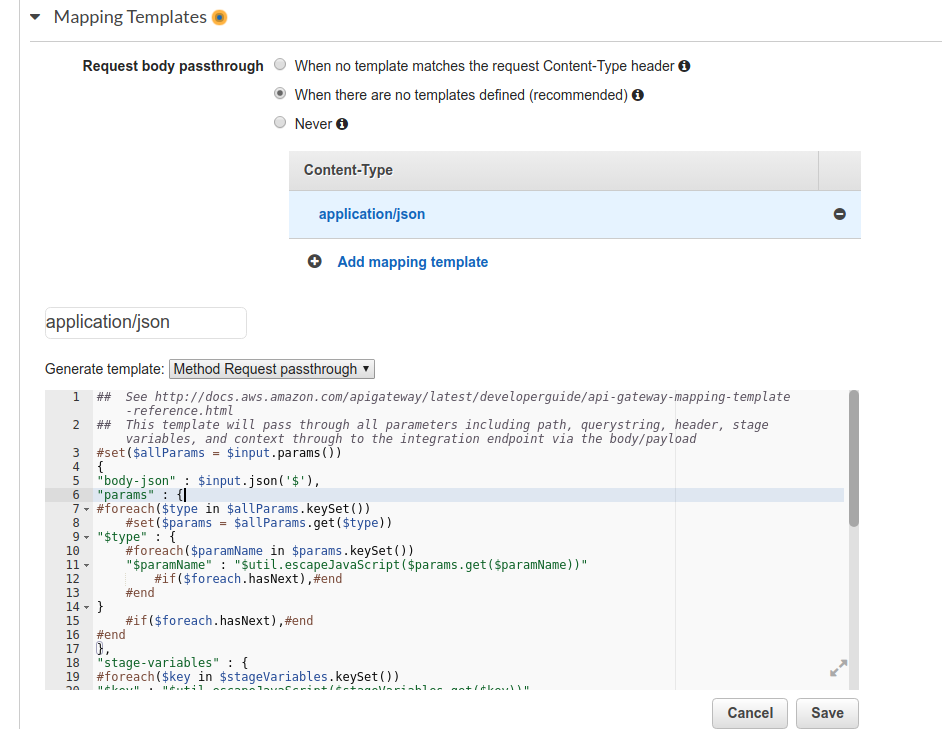Fold the code block at line 11
Screen dimensions: 942x737
(87, 565)
